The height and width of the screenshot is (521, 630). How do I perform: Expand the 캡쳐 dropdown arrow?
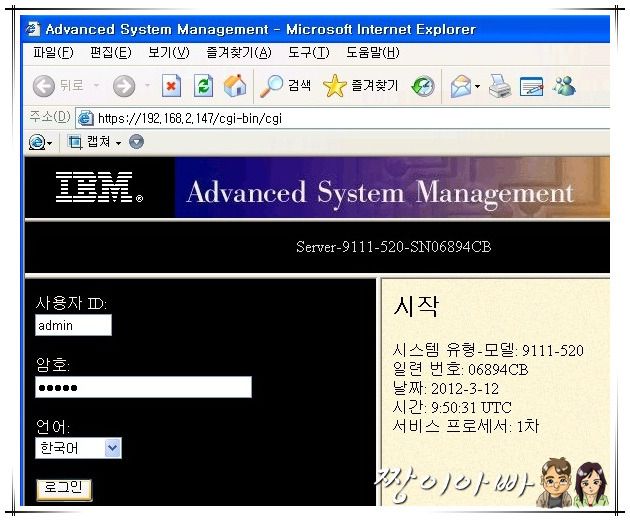click(118, 143)
